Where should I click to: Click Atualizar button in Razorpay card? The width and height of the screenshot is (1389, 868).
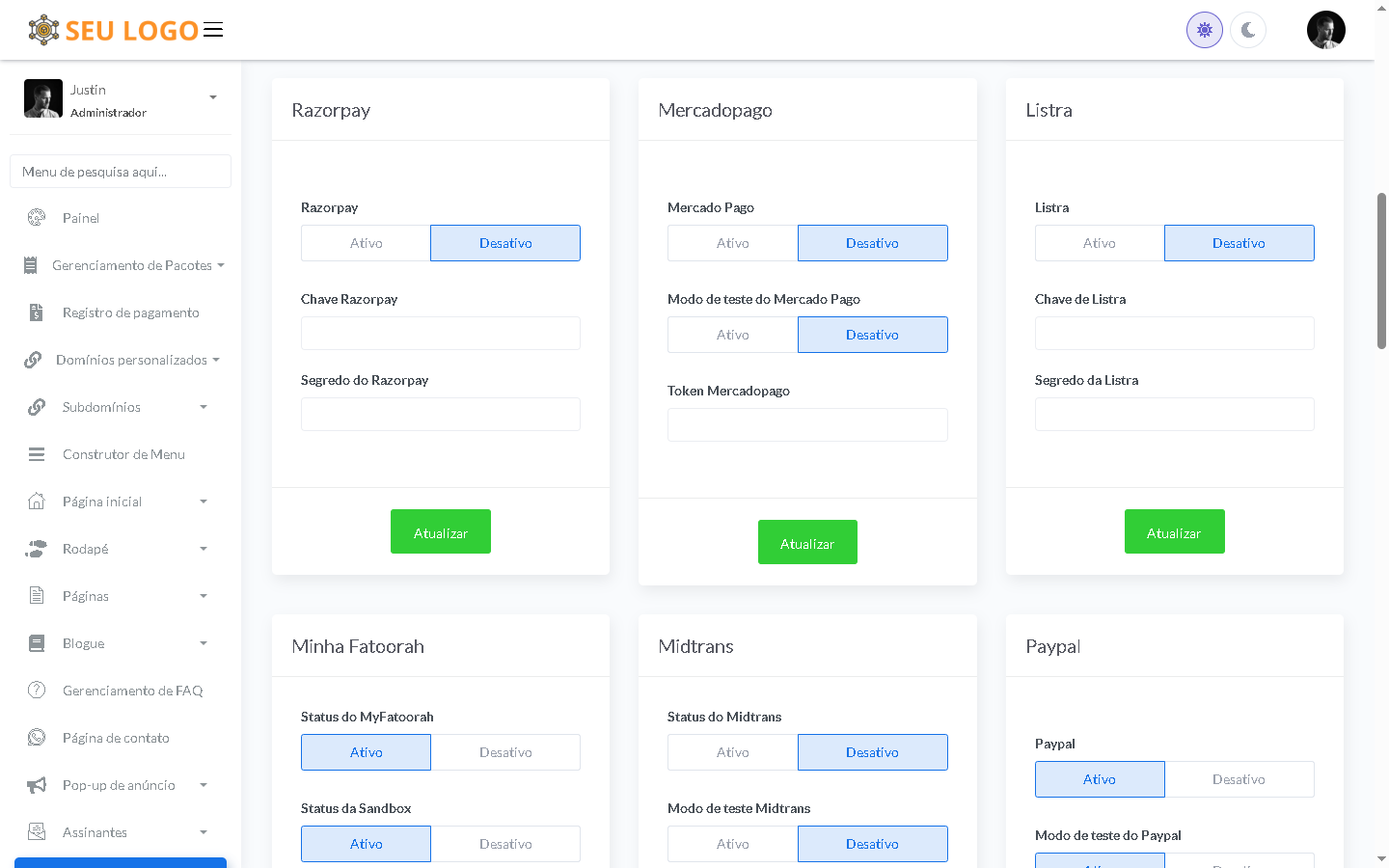pyautogui.click(x=441, y=532)
